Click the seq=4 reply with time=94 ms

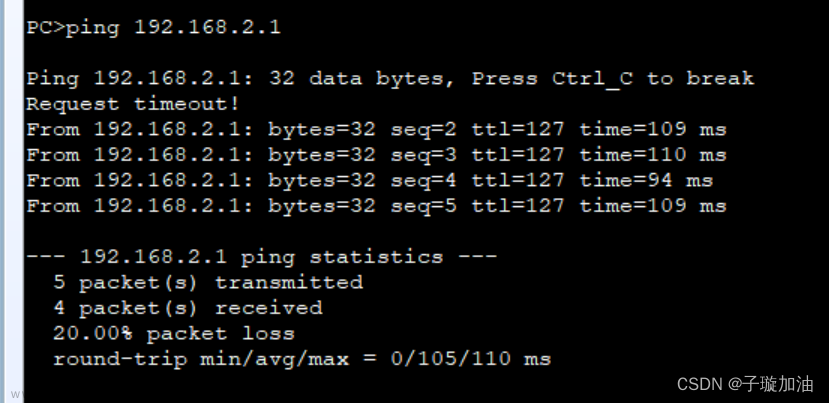[x=370, y=180]
